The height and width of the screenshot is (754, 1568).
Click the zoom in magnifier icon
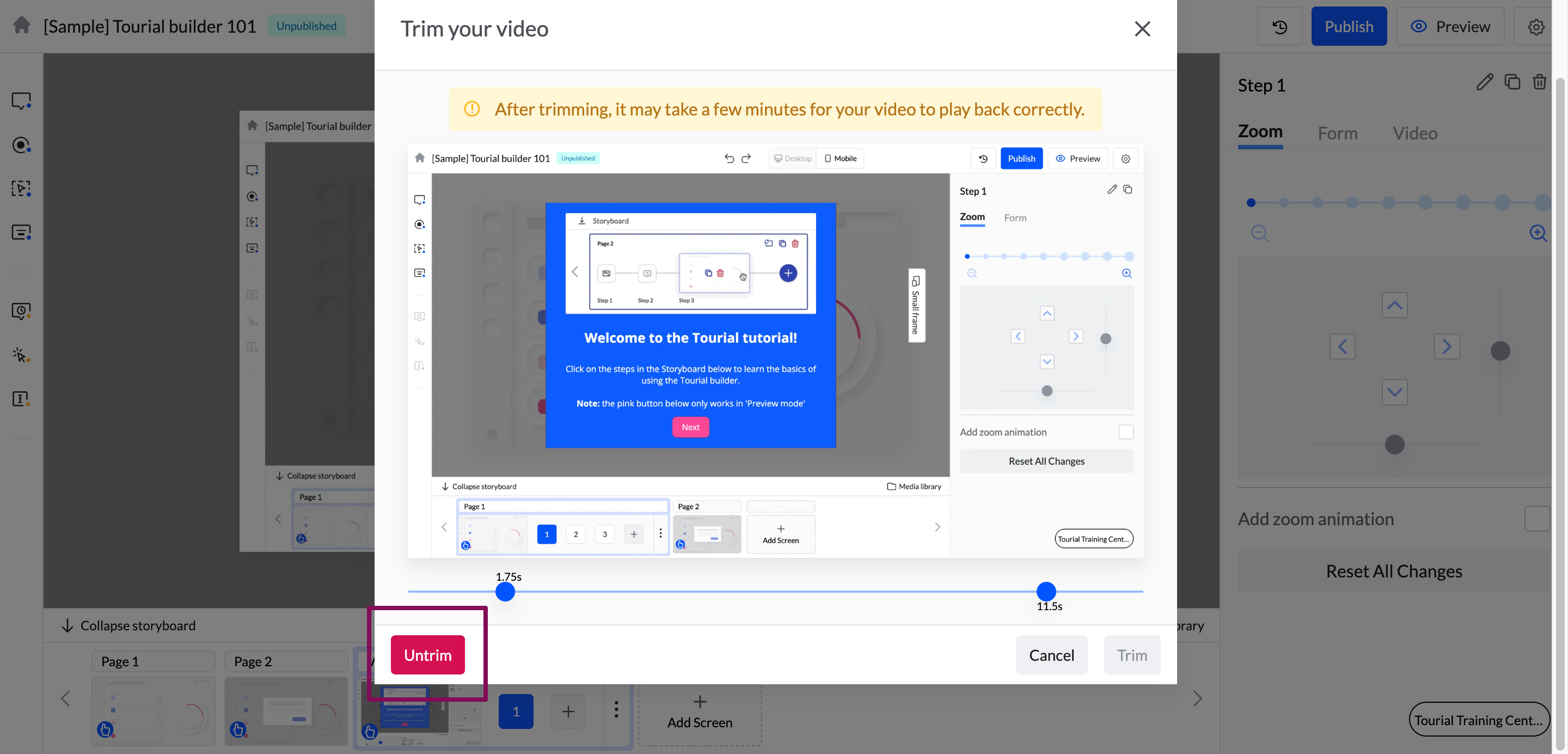(x=1538, y=233)
